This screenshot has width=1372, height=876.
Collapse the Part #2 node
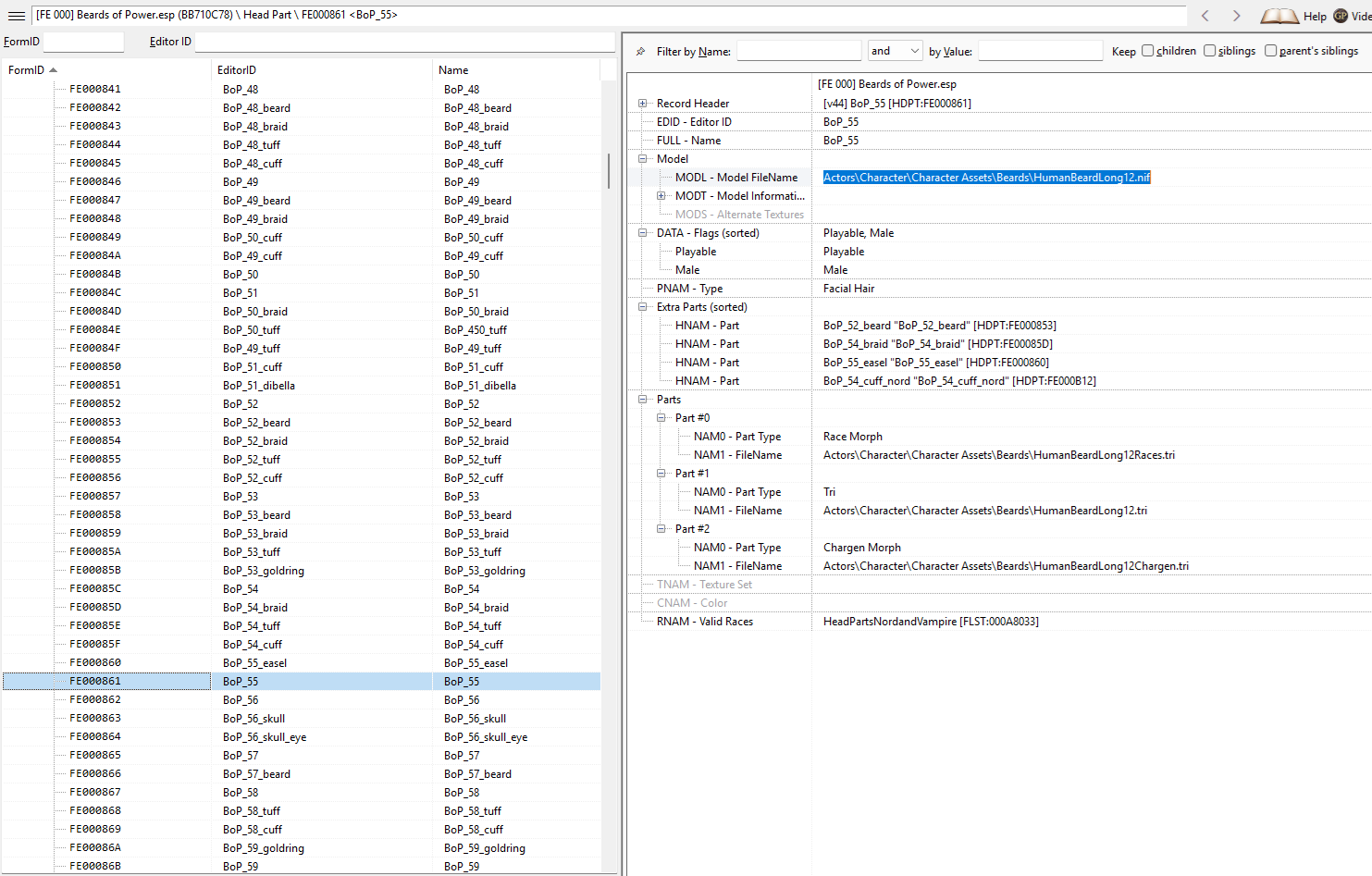point(661,529)
